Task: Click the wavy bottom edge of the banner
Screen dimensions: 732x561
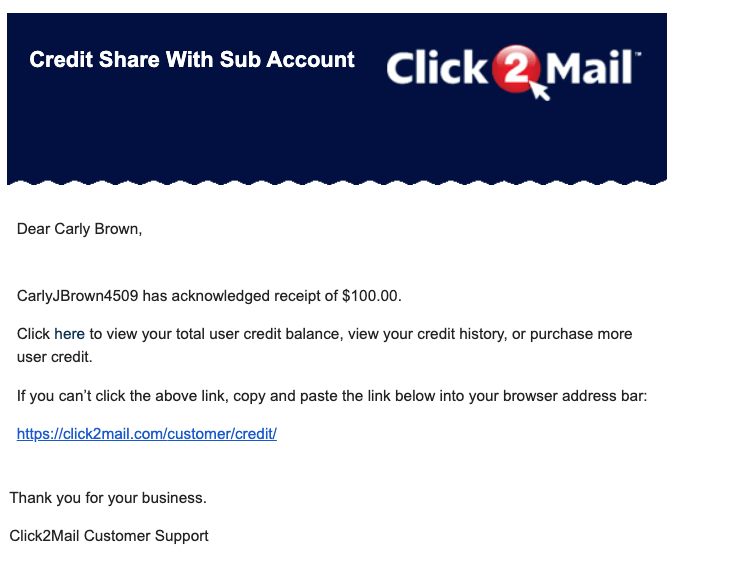Action: pyautogui.click(x=337, y=182)
